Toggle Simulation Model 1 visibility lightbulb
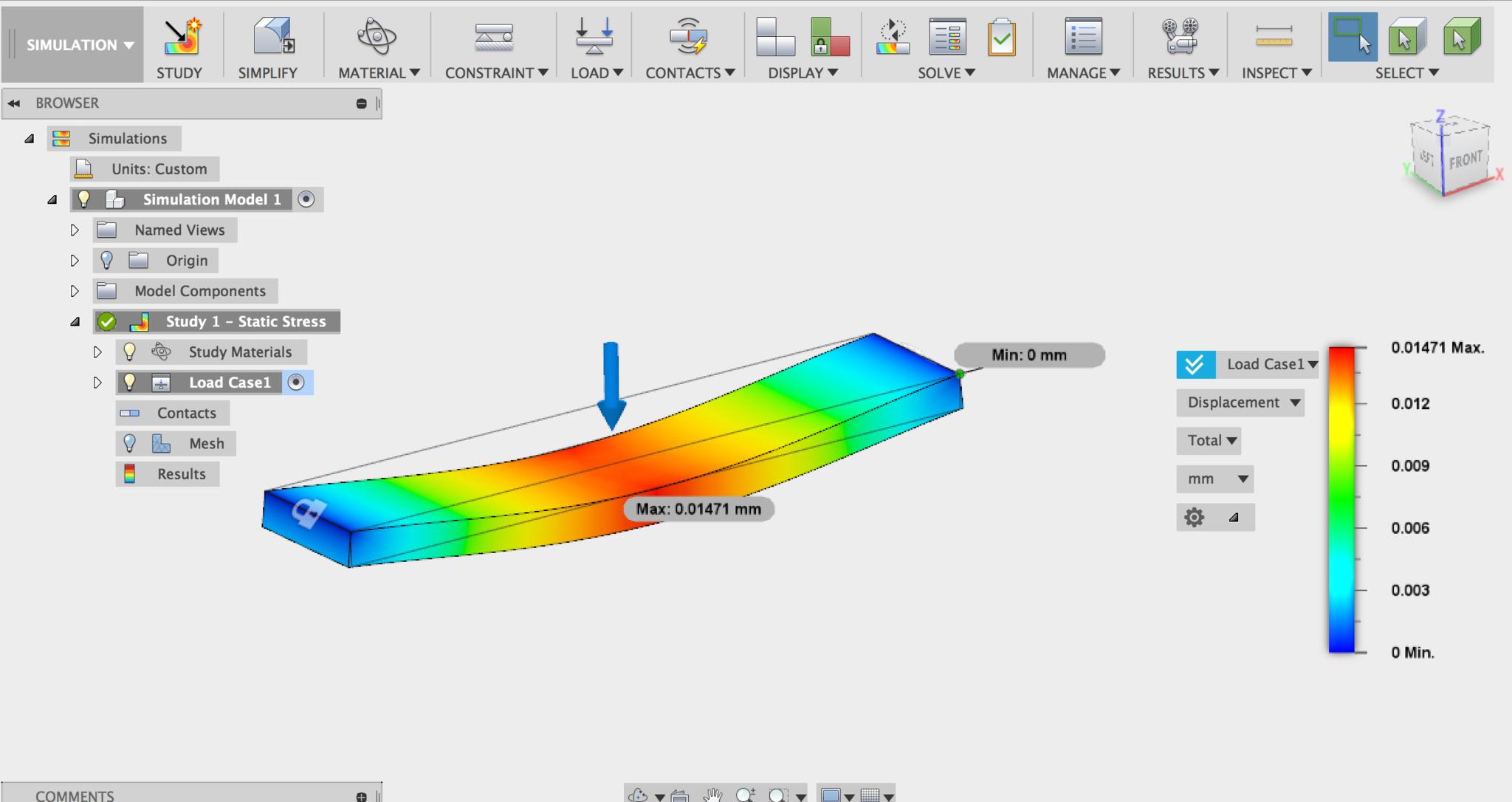This screenshot has width=1512, height=802. (x=84, y=199)
